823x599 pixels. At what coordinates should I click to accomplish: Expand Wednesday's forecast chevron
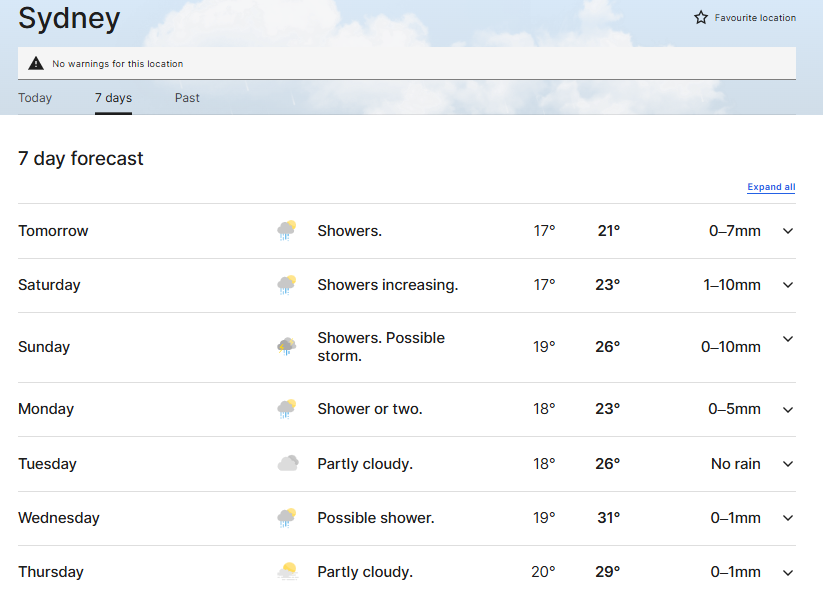(x=788, y=518)
